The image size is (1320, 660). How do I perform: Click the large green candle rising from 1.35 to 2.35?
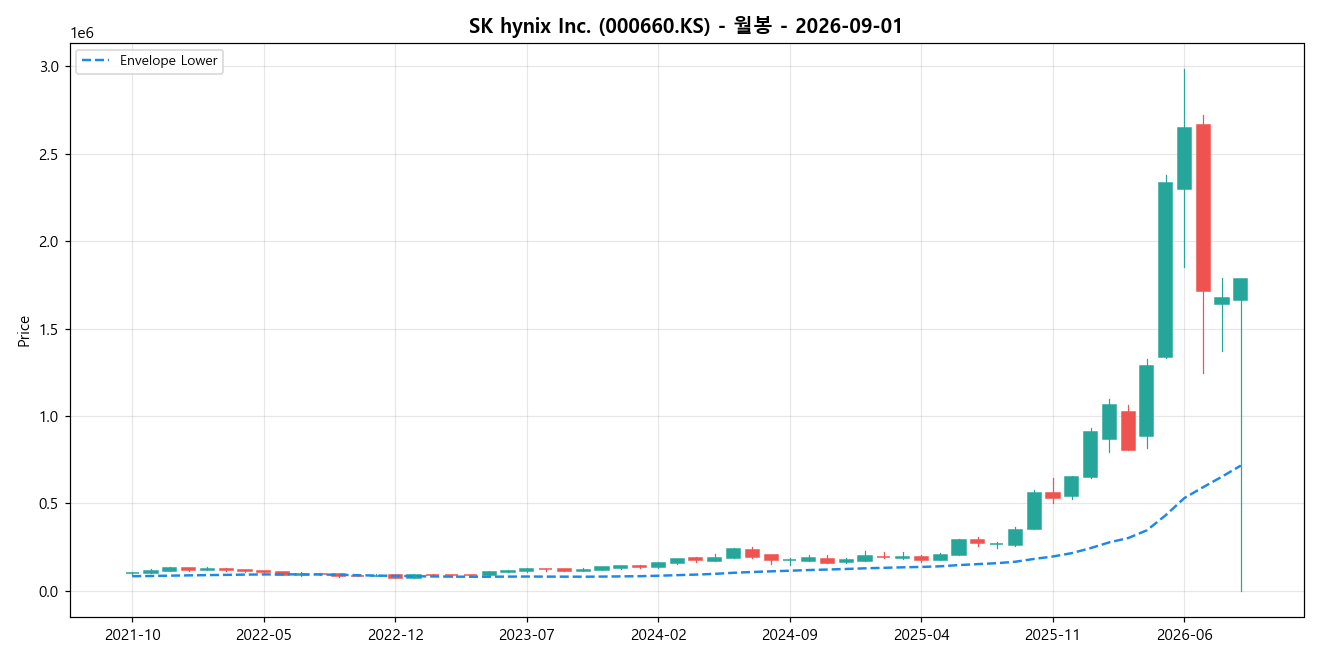1165,270
